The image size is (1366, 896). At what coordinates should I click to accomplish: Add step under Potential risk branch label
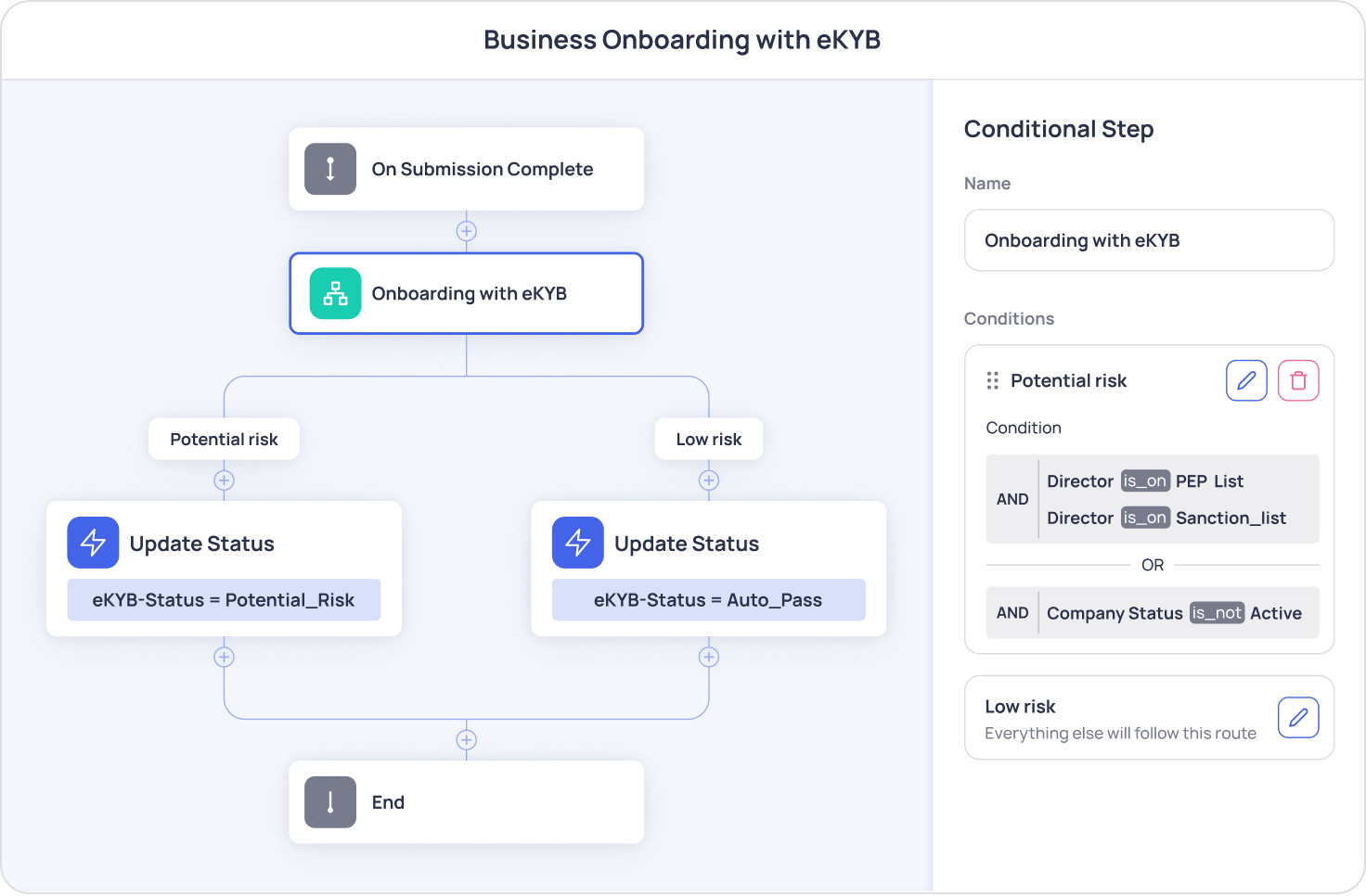coord(224,480)
